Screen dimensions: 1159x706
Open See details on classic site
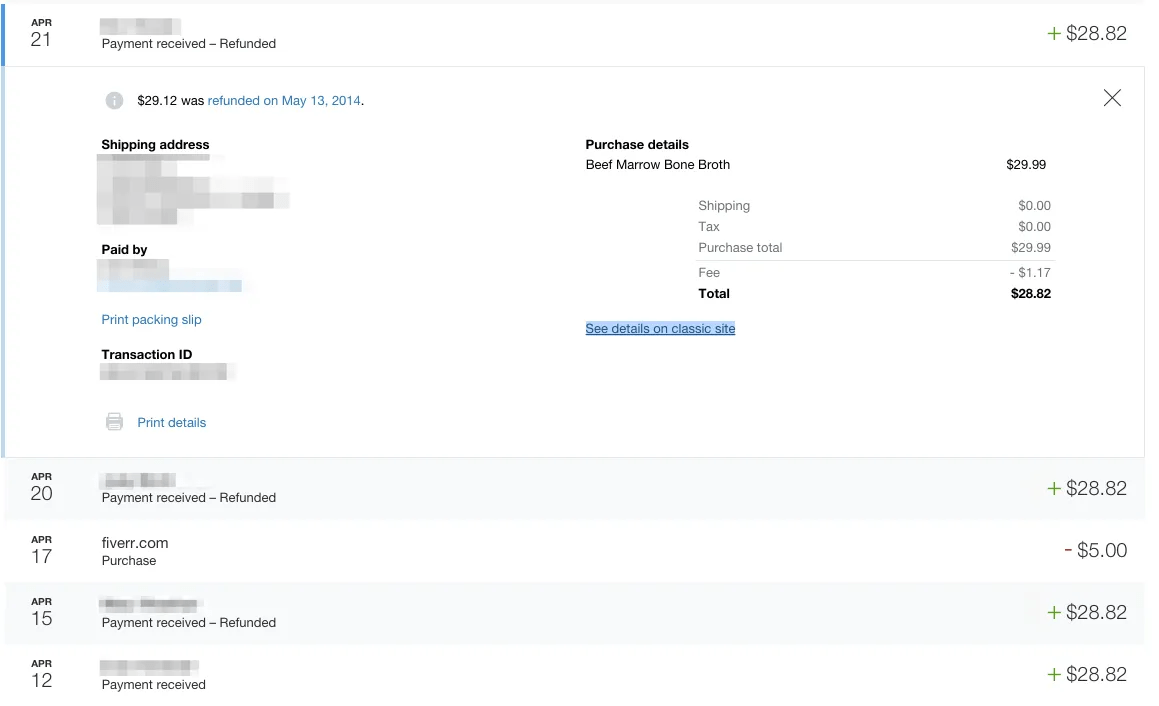coord(660,328)
